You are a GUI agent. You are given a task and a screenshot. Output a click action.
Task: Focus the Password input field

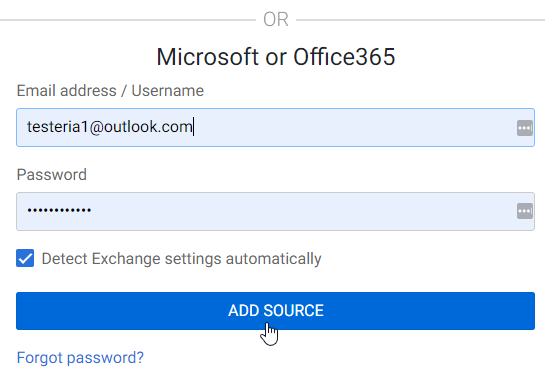coord(275,211)
